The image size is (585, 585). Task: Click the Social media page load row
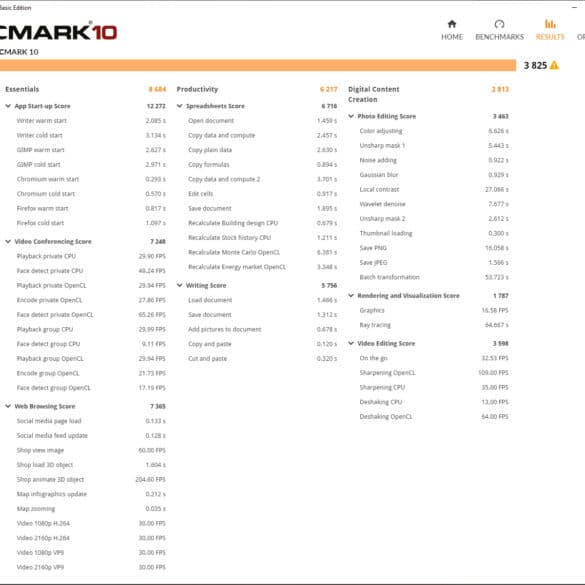[91, 421]
